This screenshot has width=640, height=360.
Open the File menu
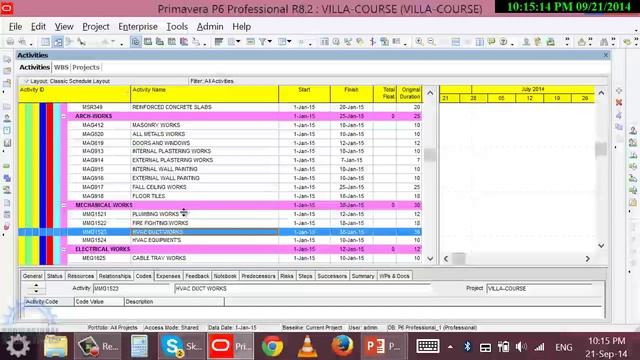point(16,27)
